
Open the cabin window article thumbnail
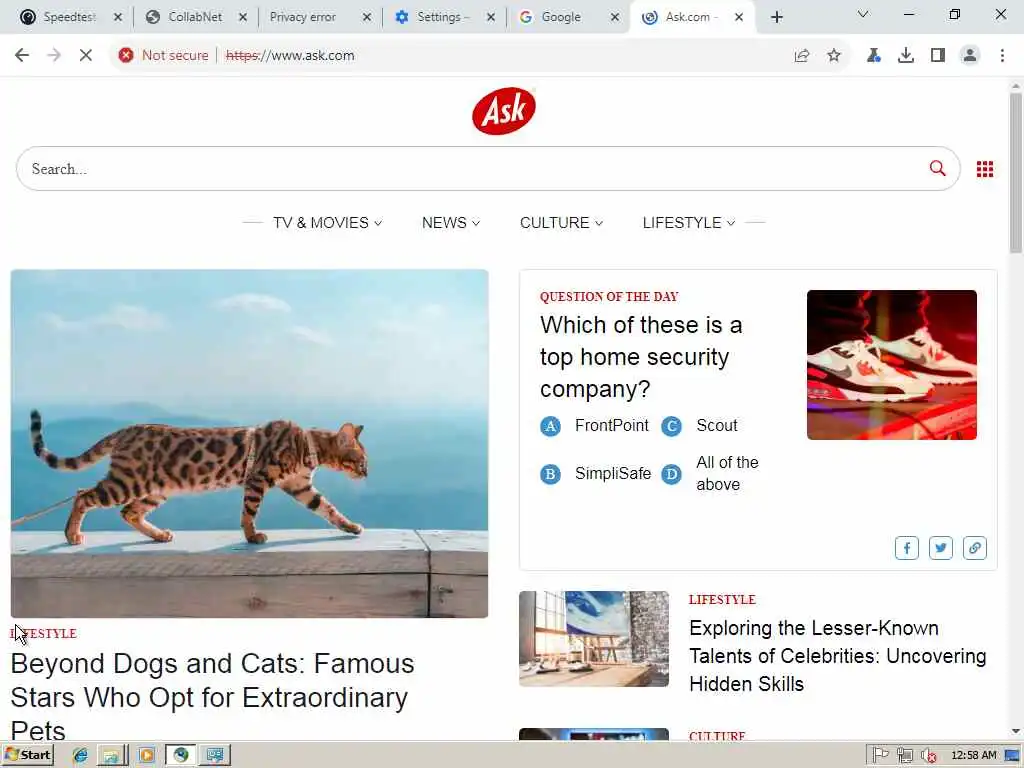(x=594, y=639)
